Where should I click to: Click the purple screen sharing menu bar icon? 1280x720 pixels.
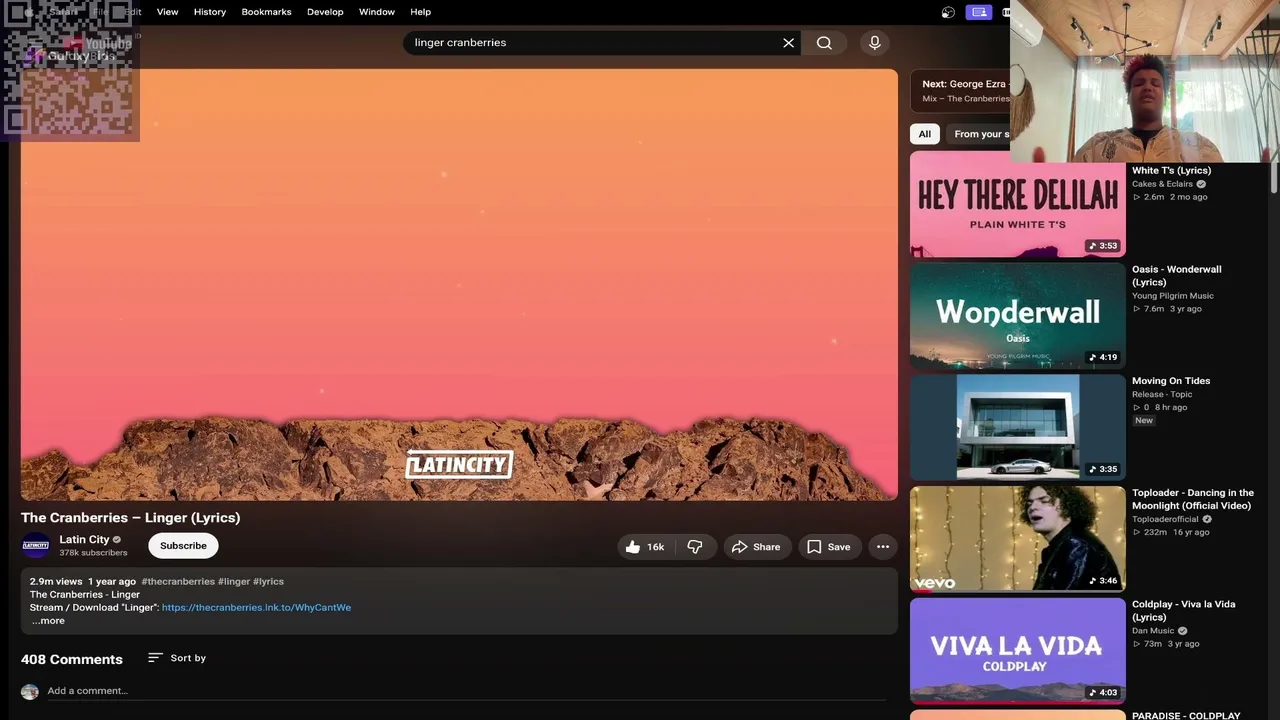pos(979,12)
